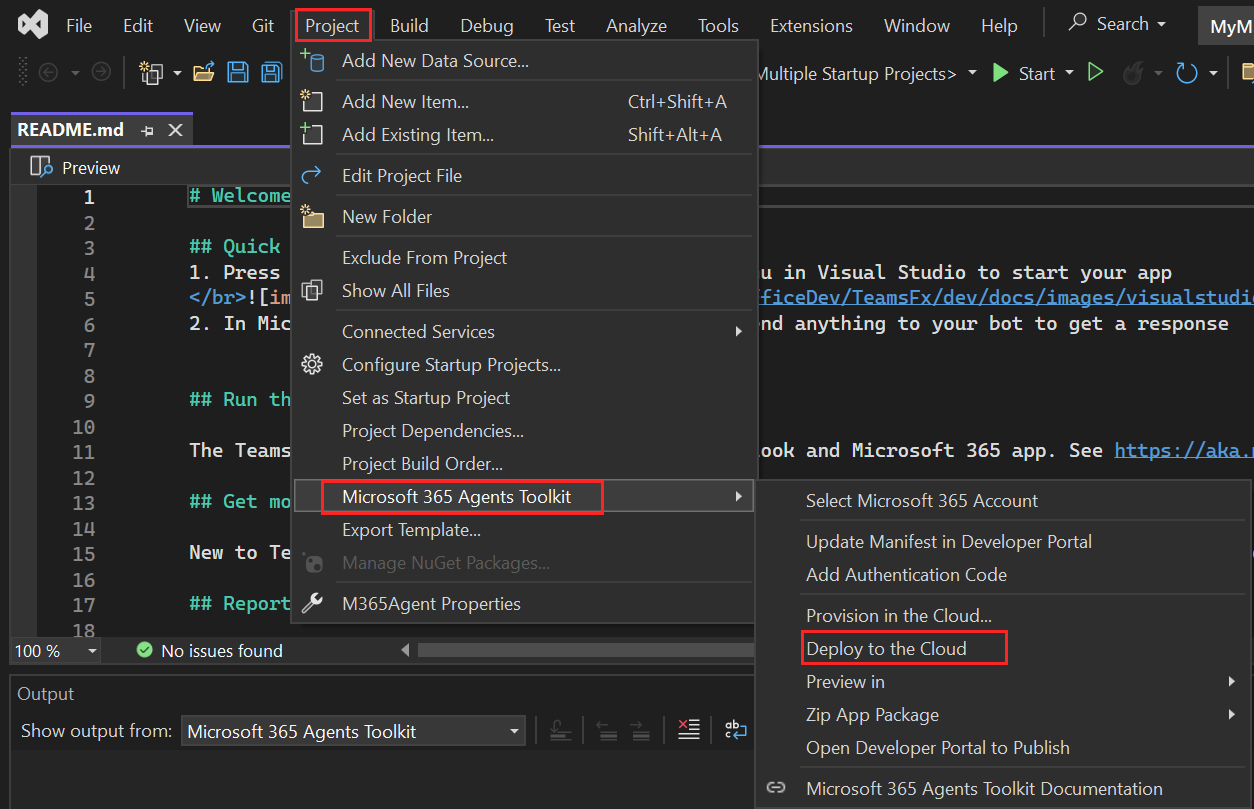
Task: Choose Deploy to the Cloud
Action: [x=886, y=648]
